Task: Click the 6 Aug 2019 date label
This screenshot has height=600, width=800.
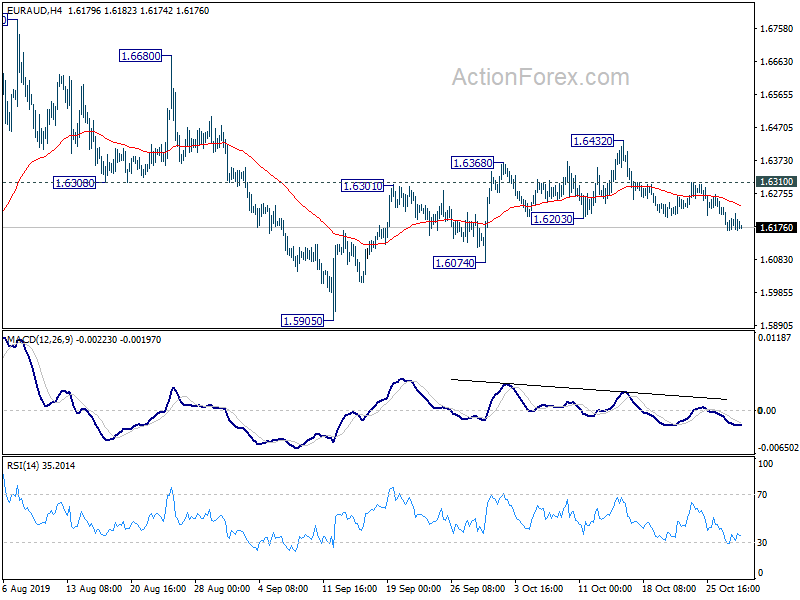Action: (27, 588)
